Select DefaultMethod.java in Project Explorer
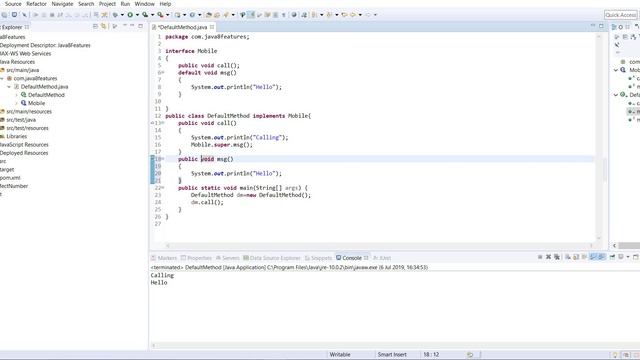 (x=44, y=87)
